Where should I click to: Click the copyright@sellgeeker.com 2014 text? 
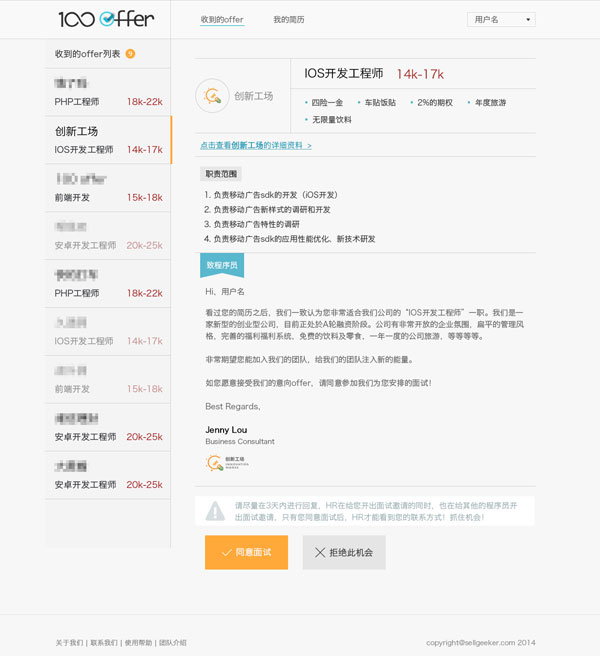pos(481,643)
